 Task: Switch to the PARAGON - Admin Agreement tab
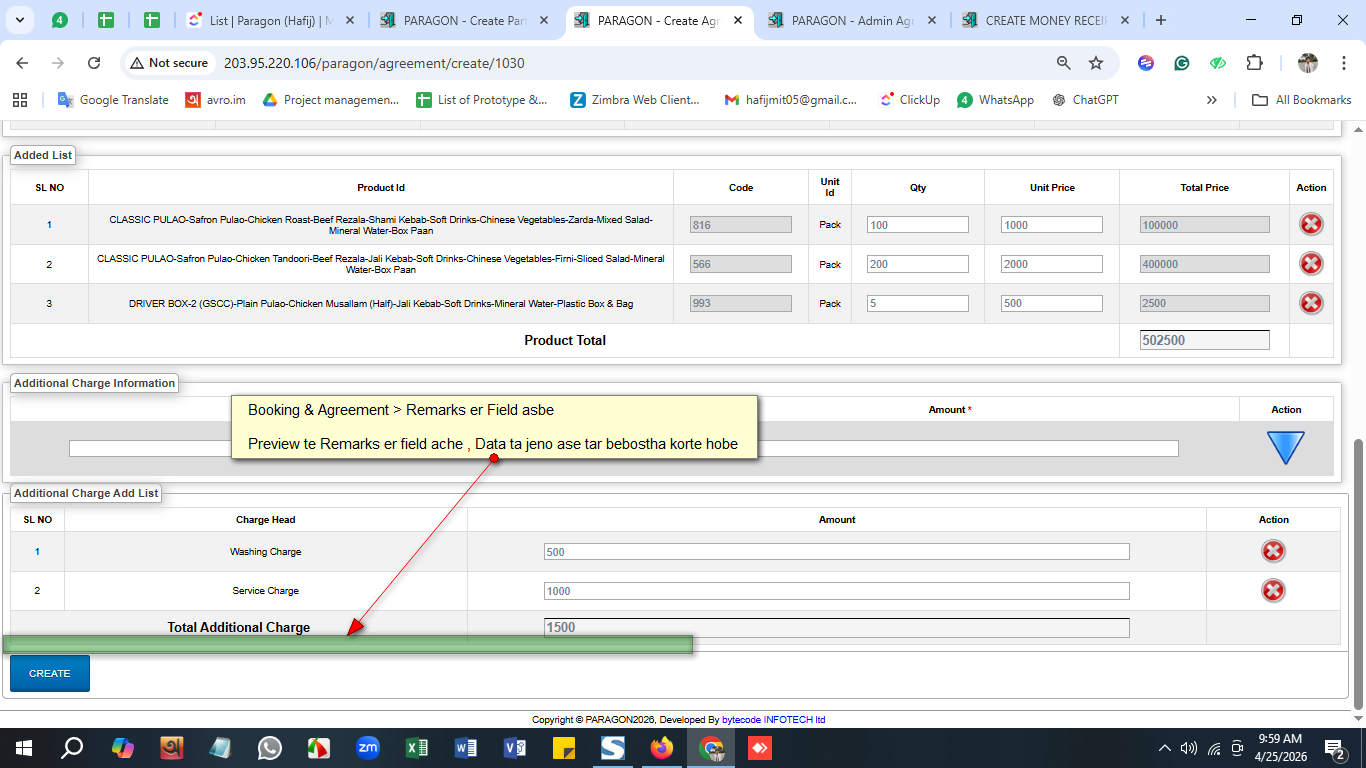(852, 20)
